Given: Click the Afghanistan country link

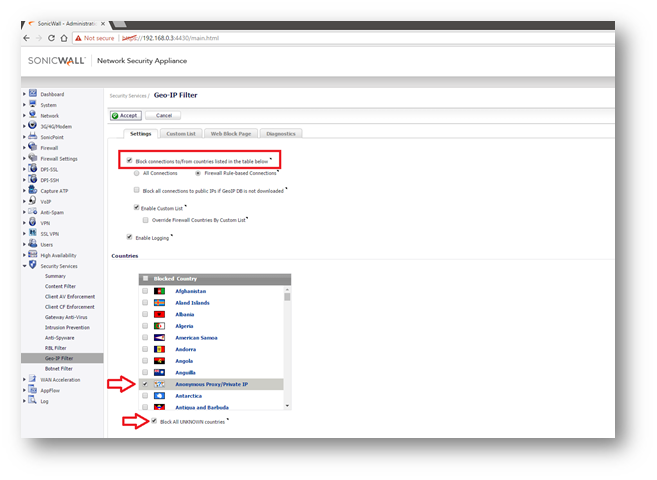Looking at the screenshot, I should pyautogui.click(x=191, y=291).
